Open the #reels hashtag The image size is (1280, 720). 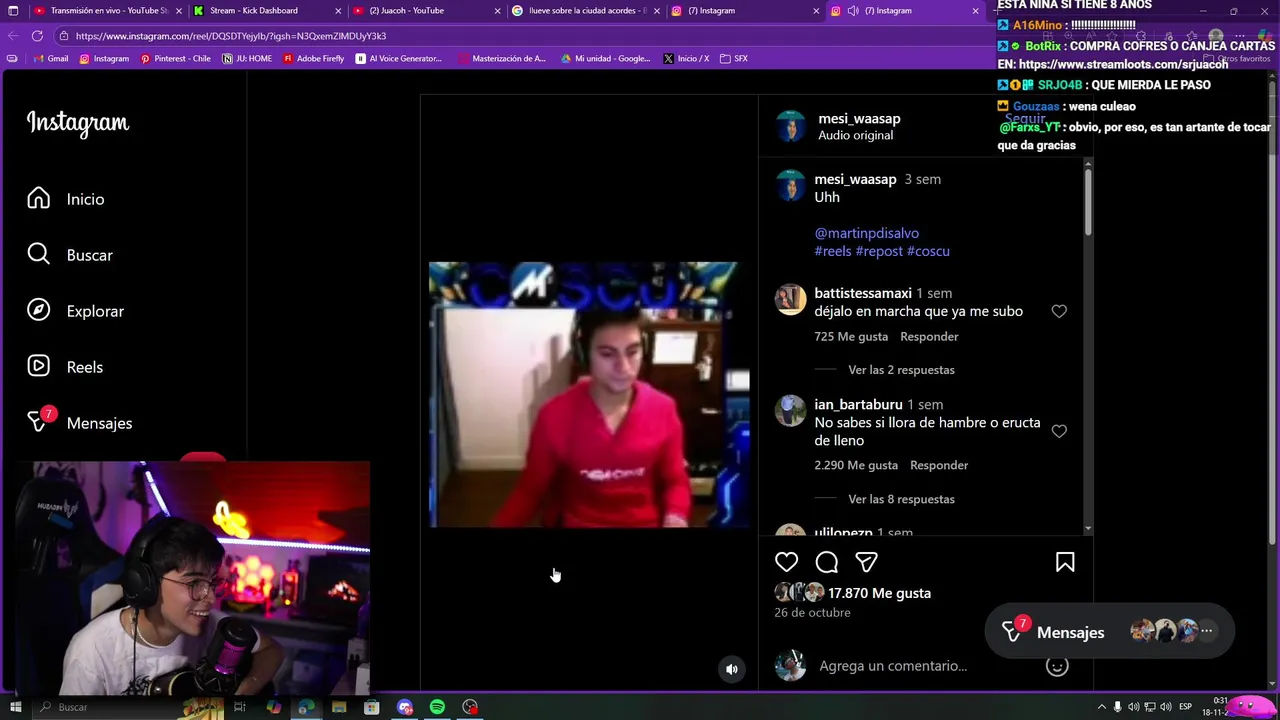(x=833, y=251)
